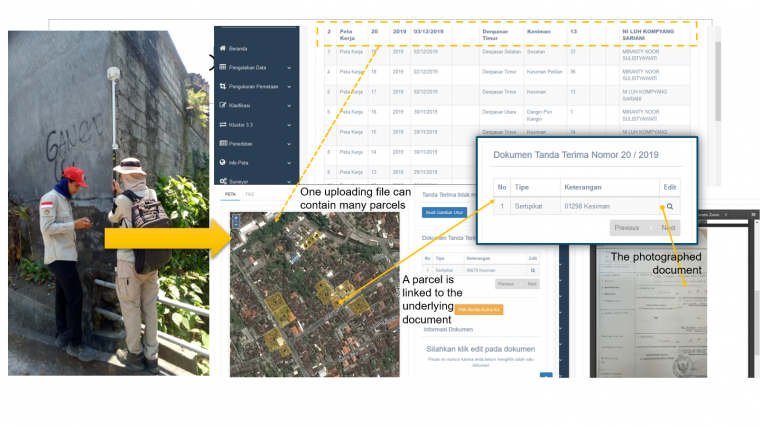
Task: Click the Pengukuran Pemetaan crop icon
Action: point(222,86)
